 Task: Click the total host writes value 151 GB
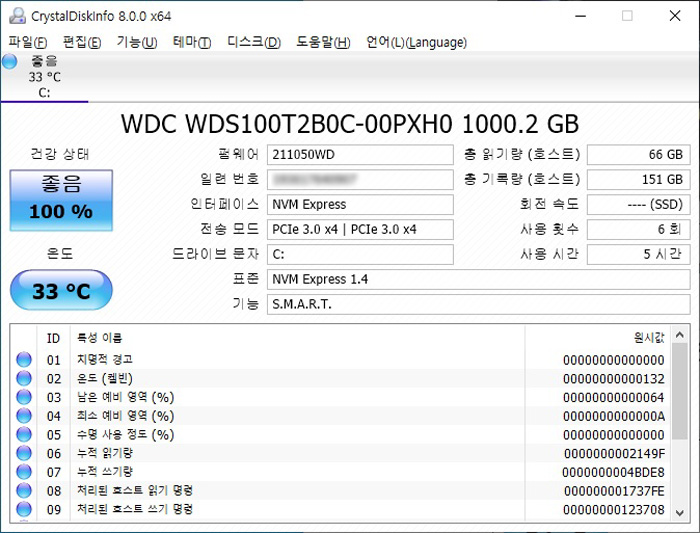coord(638,180)
